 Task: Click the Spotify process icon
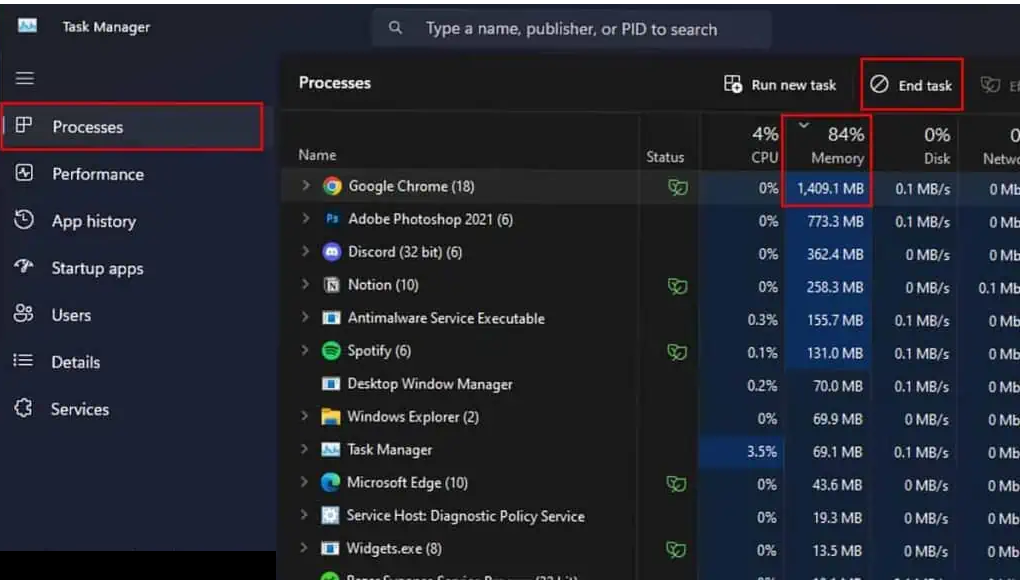click(331, 351)
